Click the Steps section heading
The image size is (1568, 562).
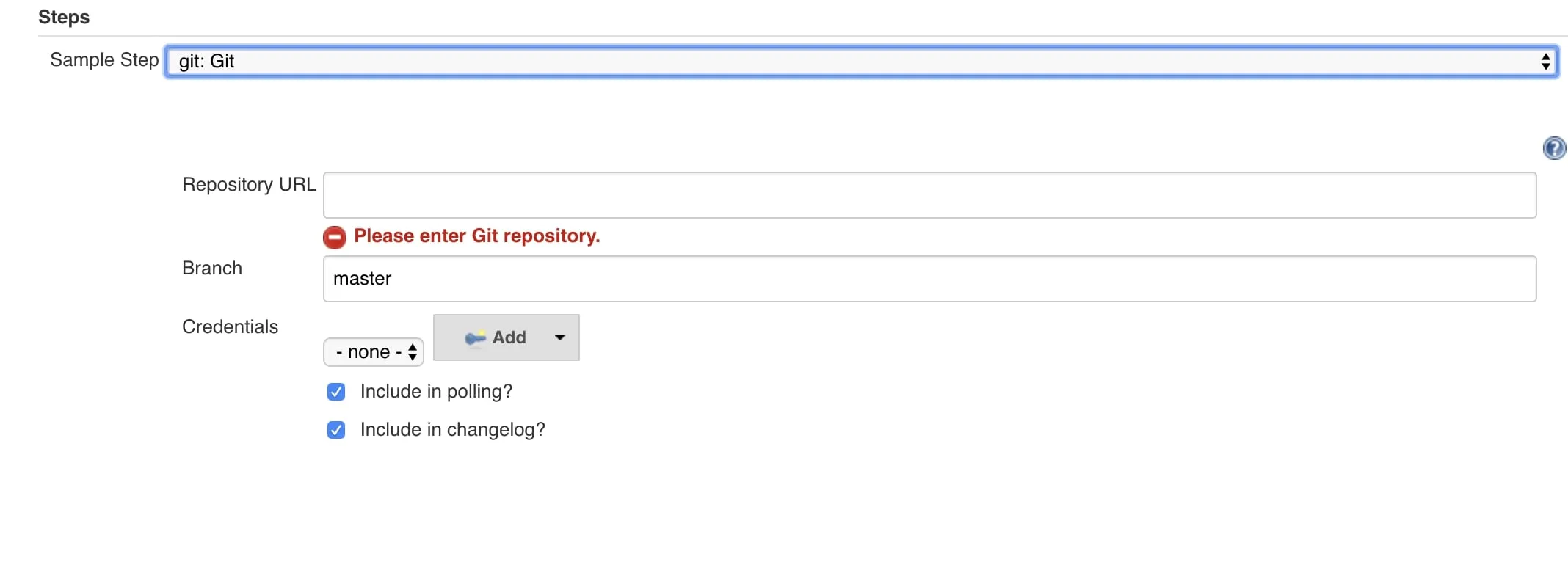[64, 17]
